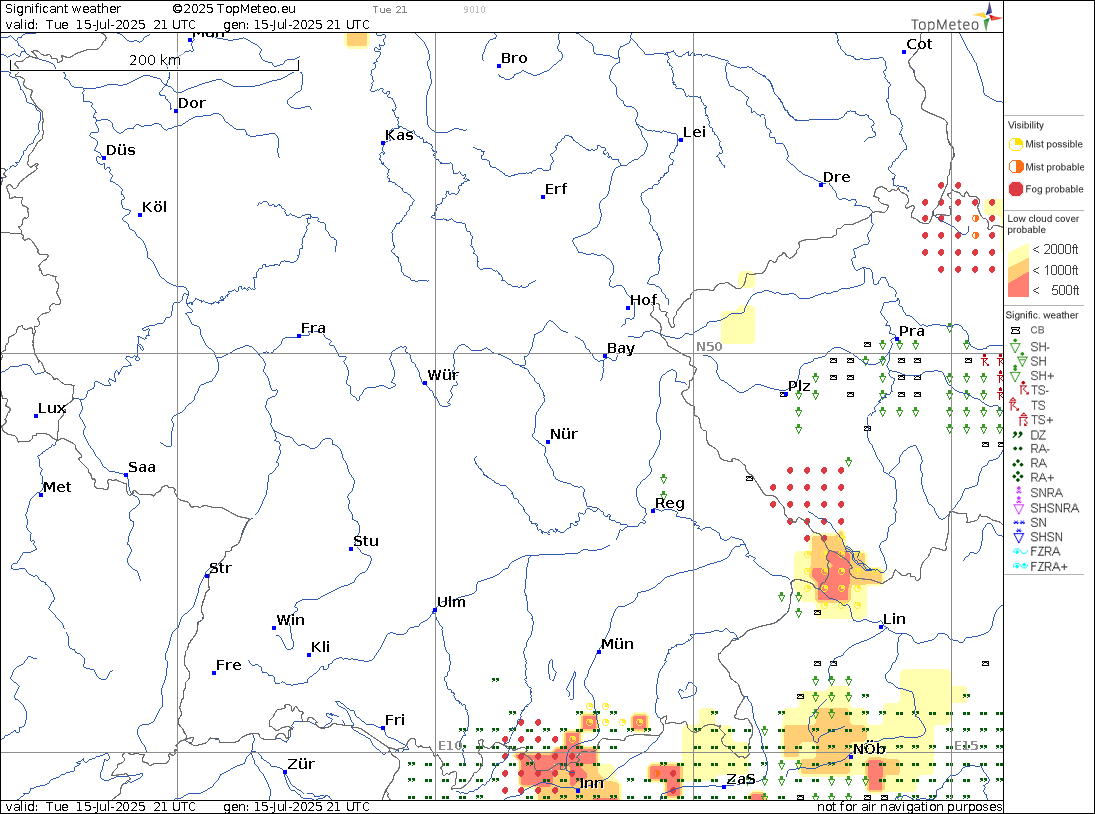Click the Reg city label
Viewport: 1095px width, 814px height.
pyautogui.click(x=670, y=503)
